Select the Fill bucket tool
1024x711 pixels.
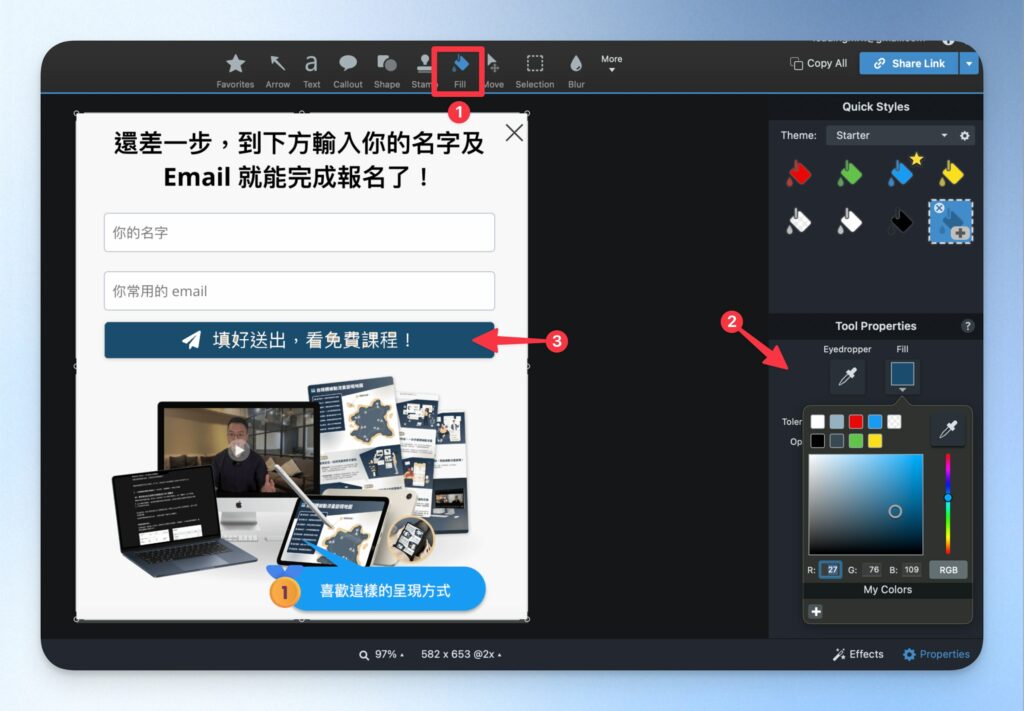coord(460,71)
